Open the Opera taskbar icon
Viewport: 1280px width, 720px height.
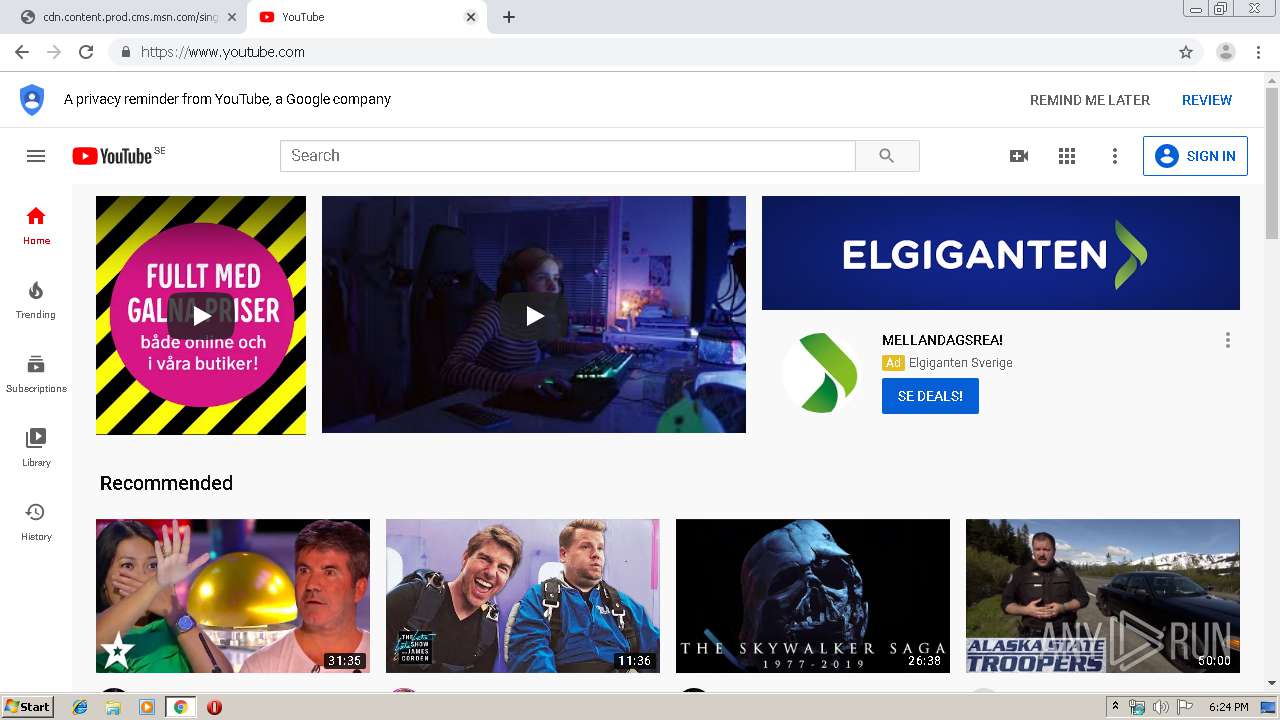(x=214, y=707)
